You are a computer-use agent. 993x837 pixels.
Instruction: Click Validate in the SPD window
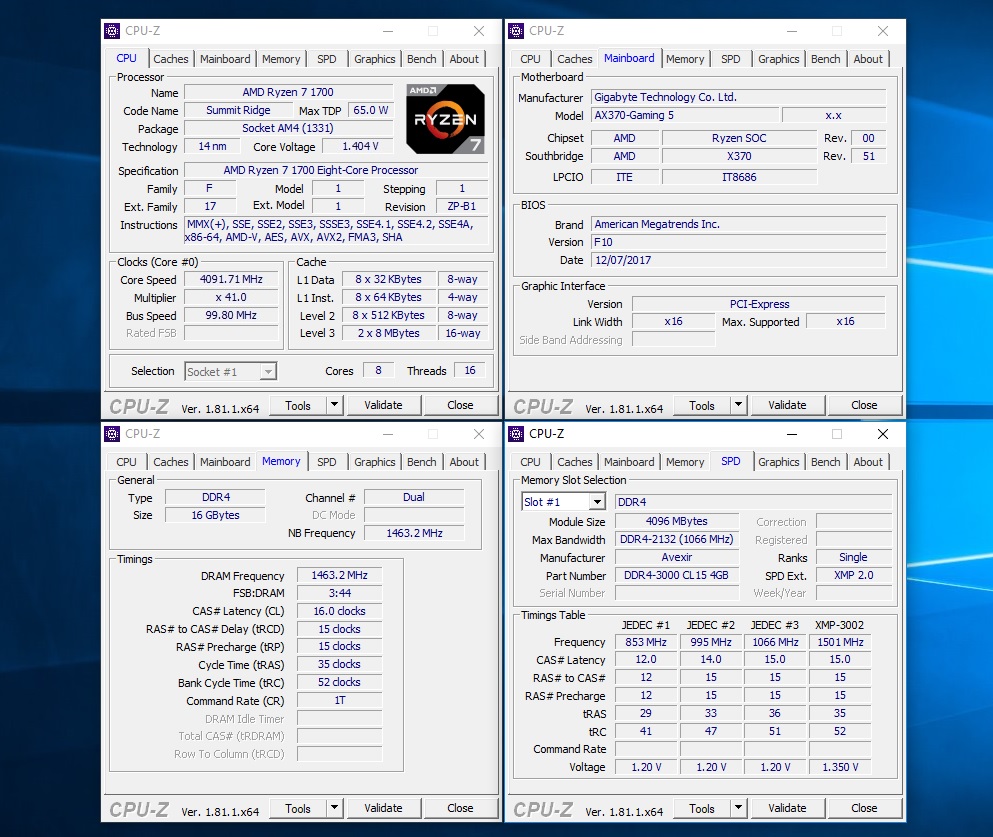[x=787, y=809]
